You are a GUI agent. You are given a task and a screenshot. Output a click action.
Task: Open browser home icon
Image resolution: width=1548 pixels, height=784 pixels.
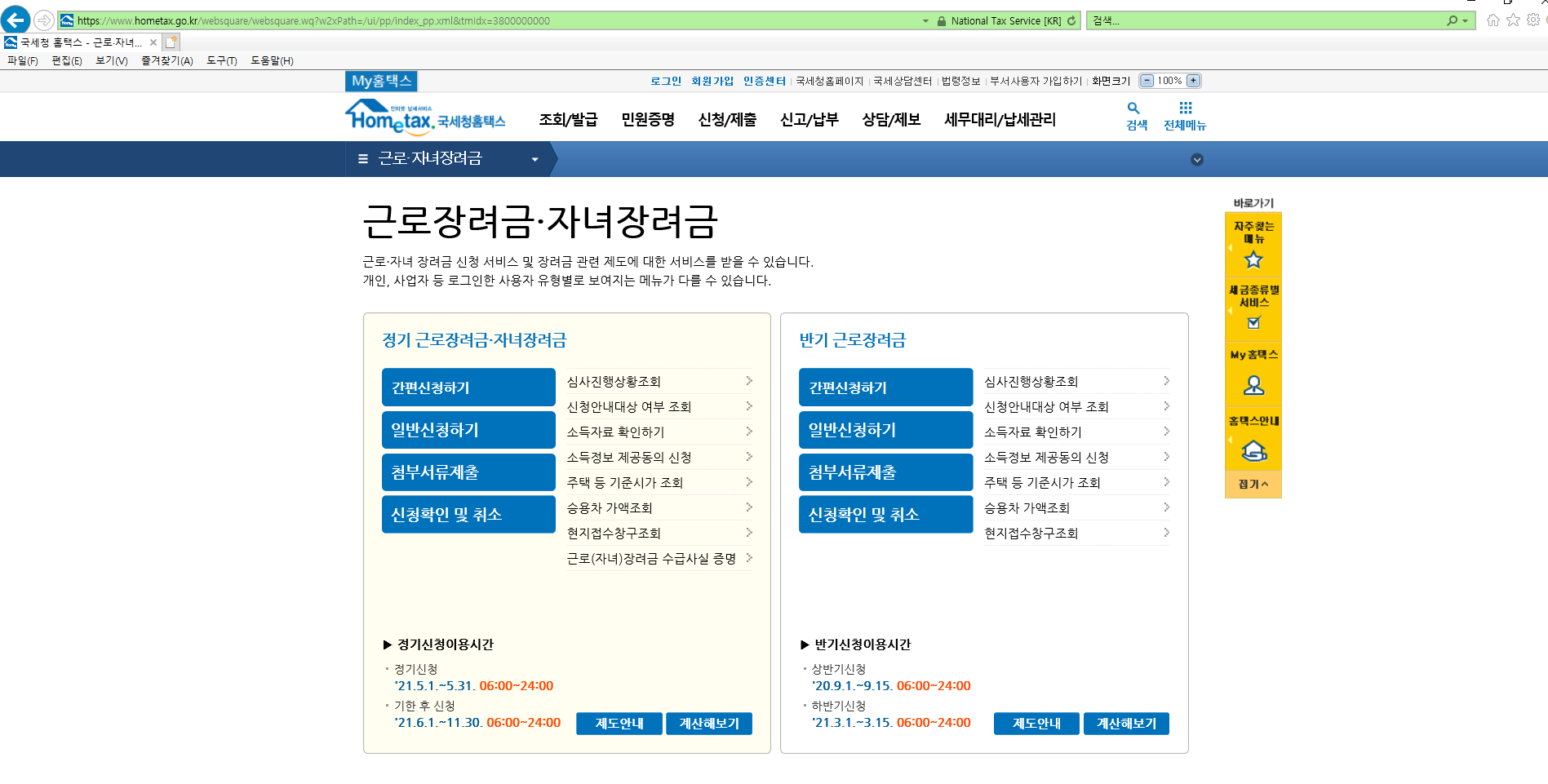[1493, 20]
